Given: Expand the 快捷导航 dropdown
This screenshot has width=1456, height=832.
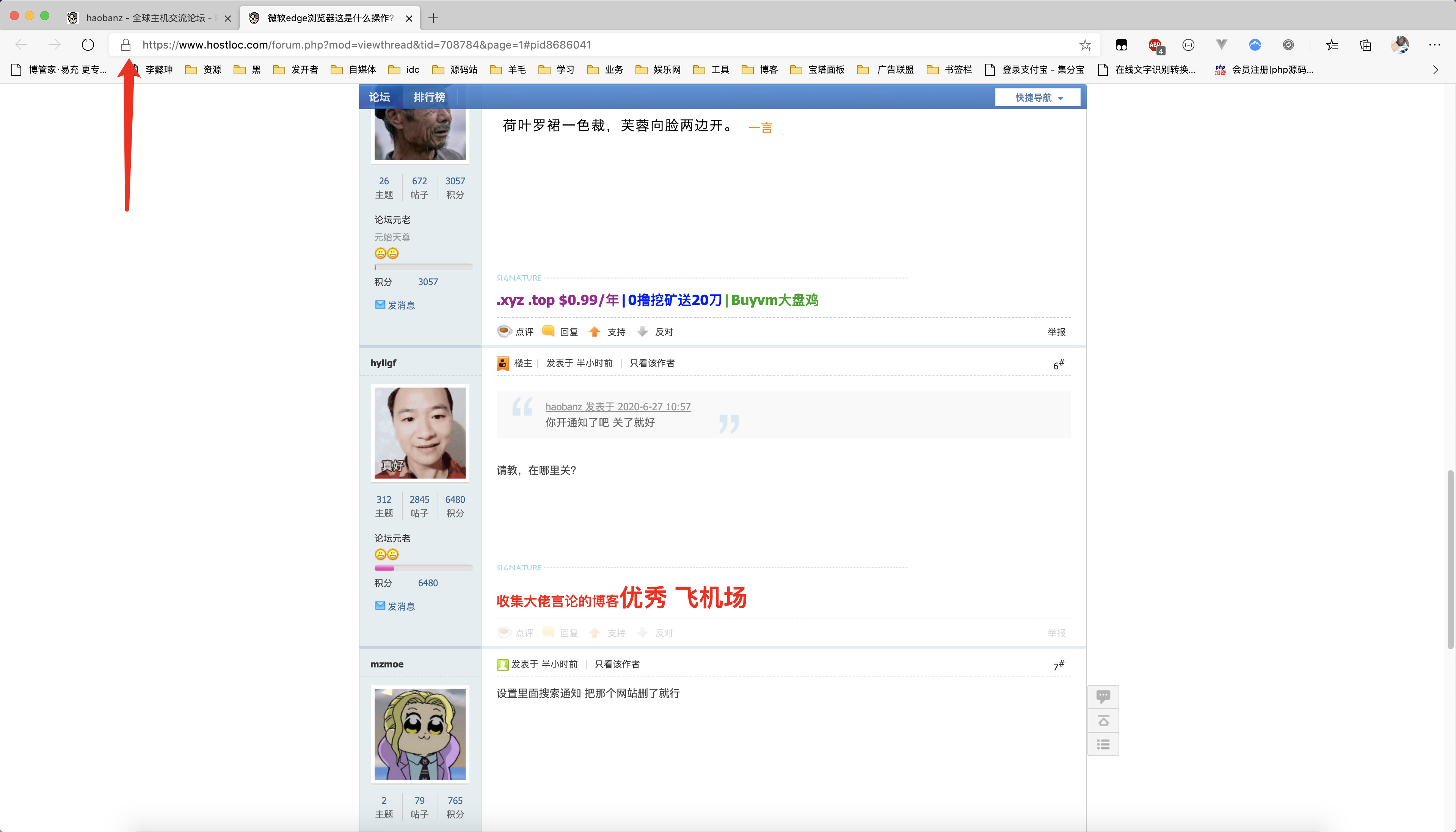Looking at the screenshot, I should pos(1037,98).
